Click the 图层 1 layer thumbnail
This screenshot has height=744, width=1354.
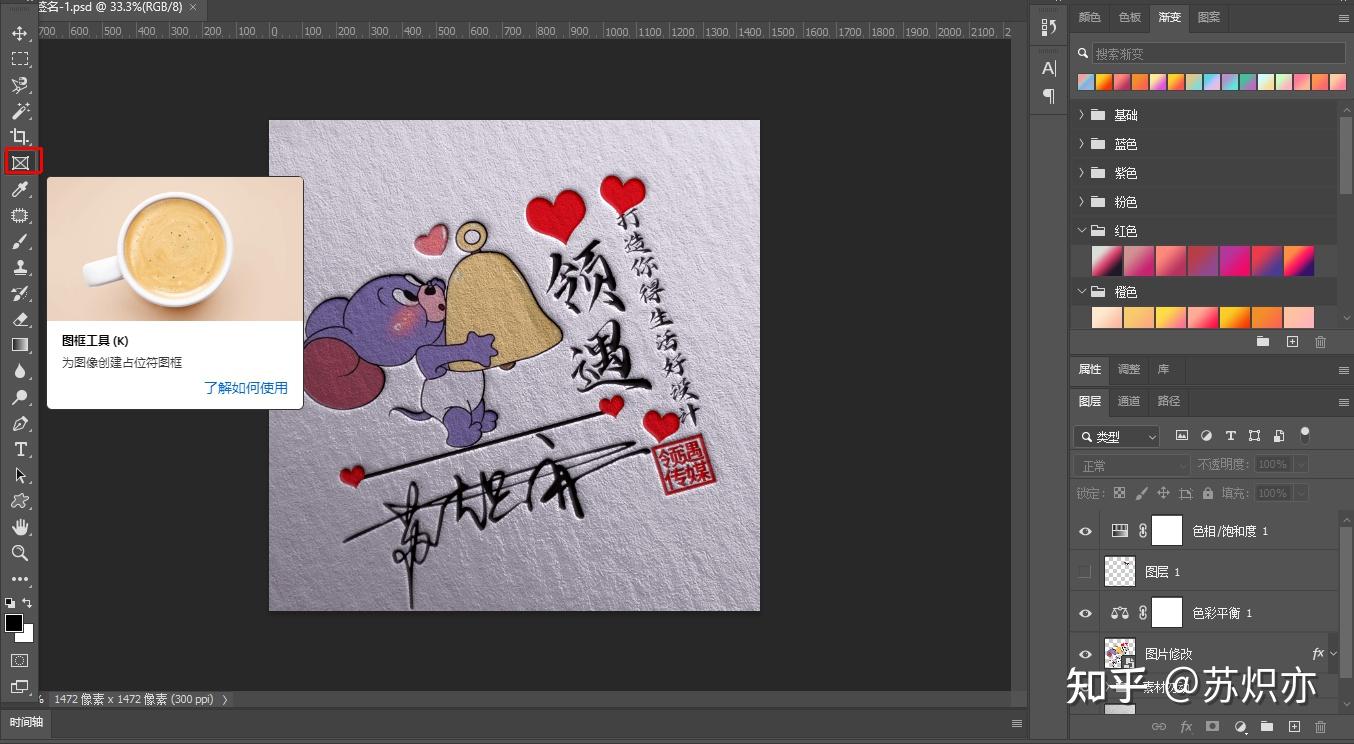pos(1119,572)
